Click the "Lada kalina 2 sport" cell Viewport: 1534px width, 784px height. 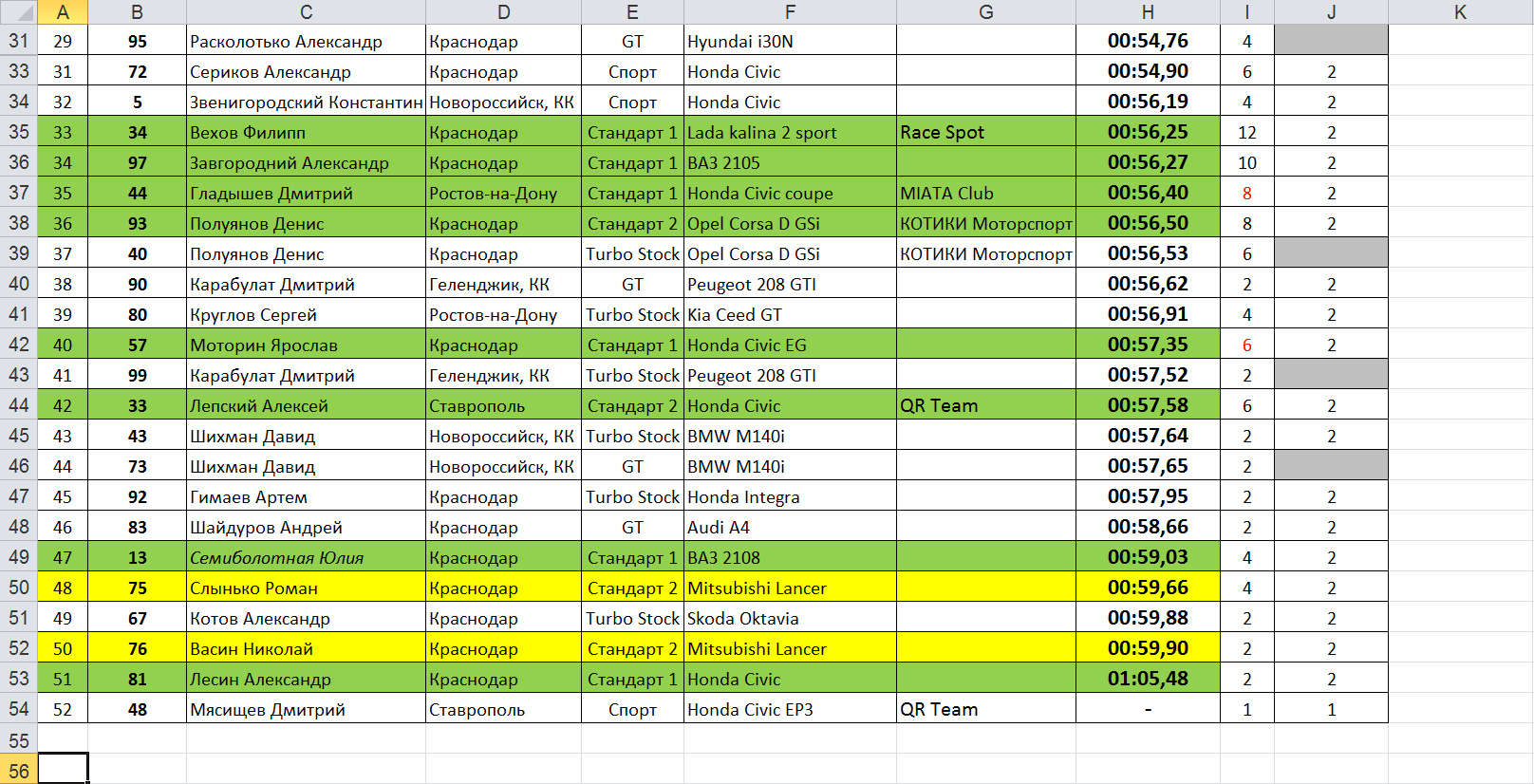coord(789,132)
